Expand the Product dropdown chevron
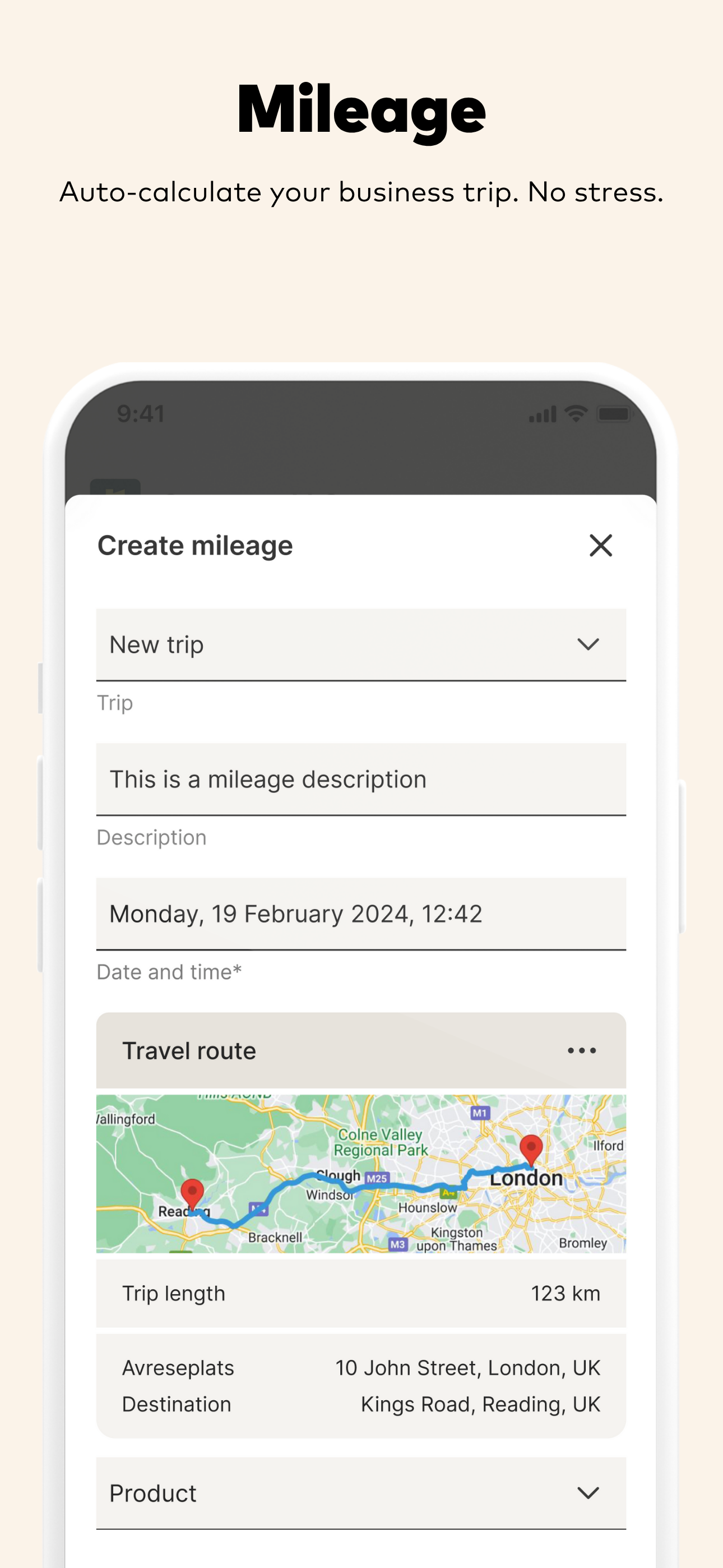Viewport: 723px width, 1568px height. [x=588, y=1493]
